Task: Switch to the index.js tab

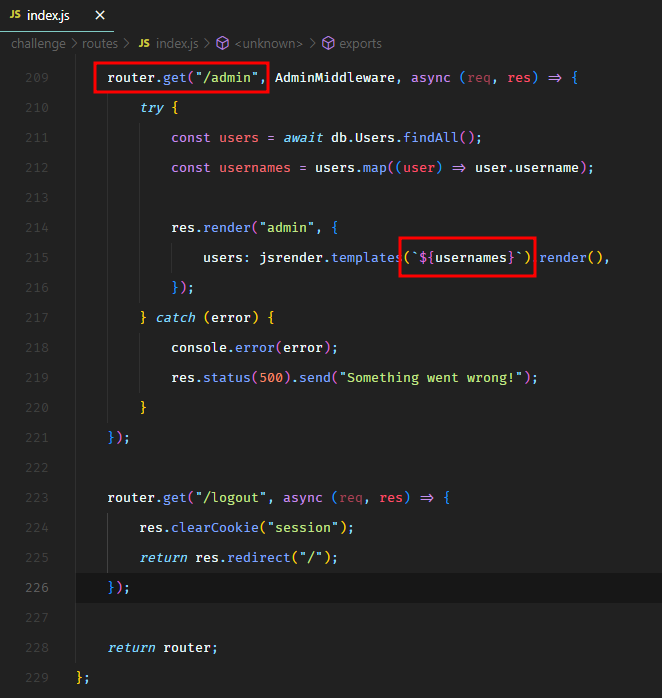Action: click(48, 16)
